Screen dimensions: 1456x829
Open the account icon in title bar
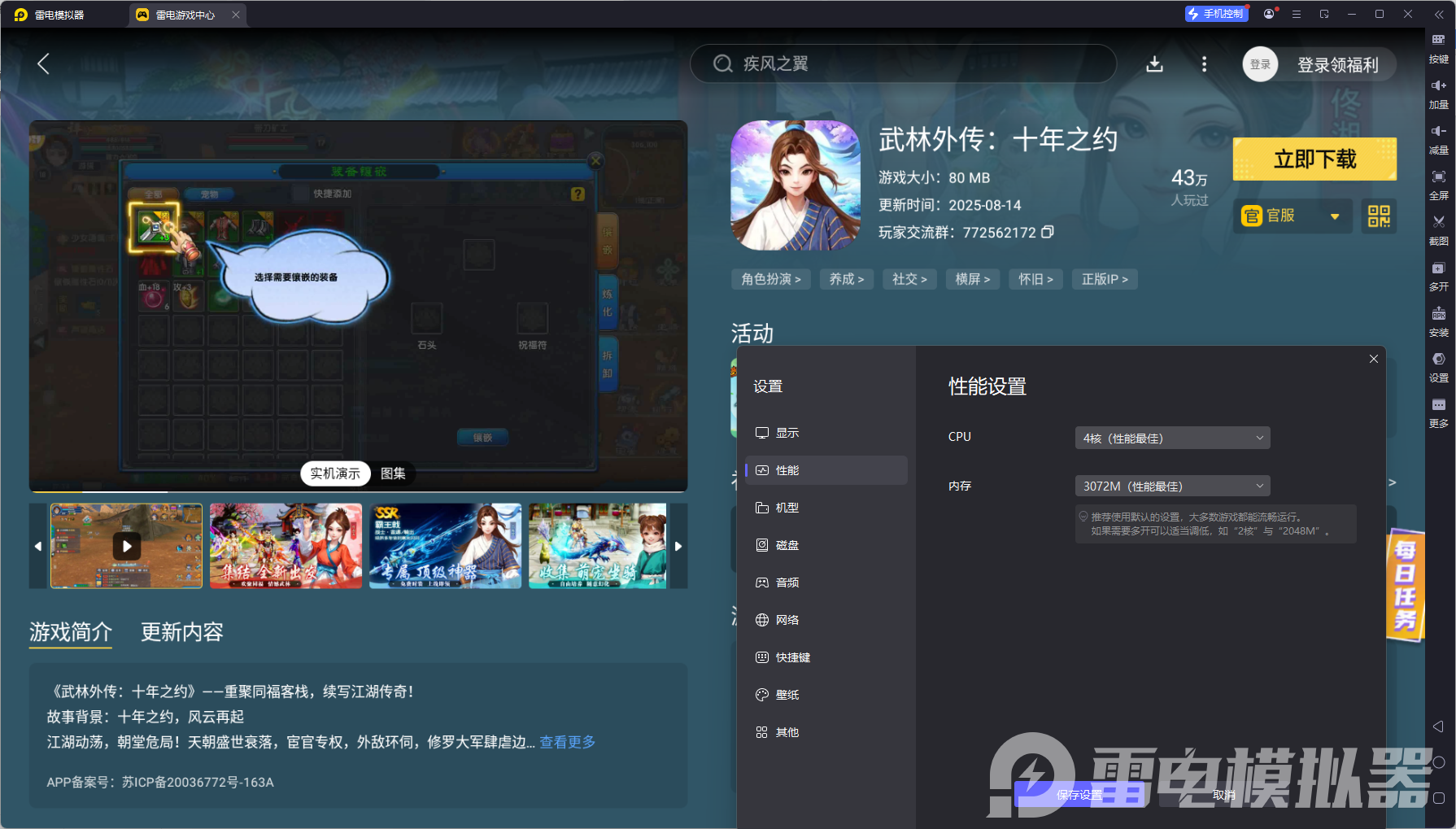(x=1269, y=14)
